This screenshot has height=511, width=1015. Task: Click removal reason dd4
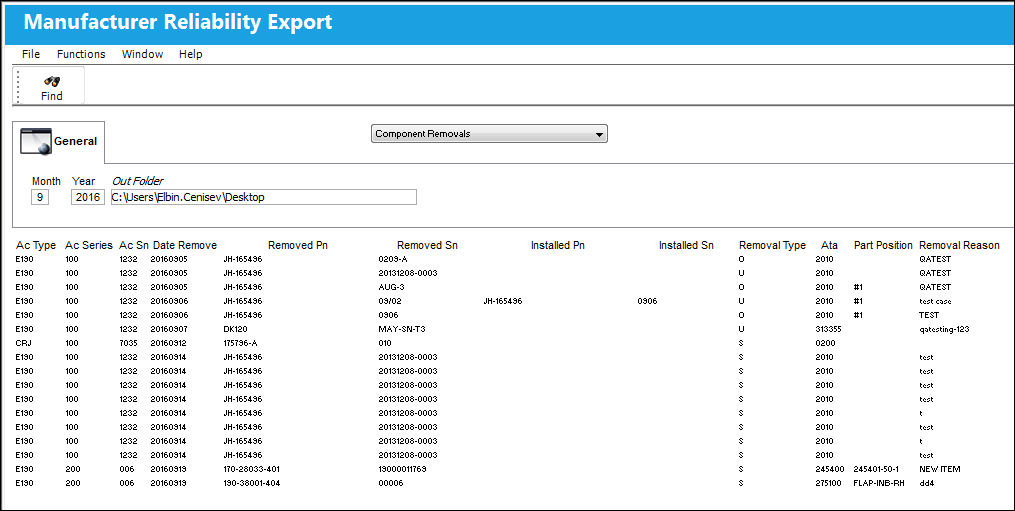pyautogui.click(x=927, y=483)
